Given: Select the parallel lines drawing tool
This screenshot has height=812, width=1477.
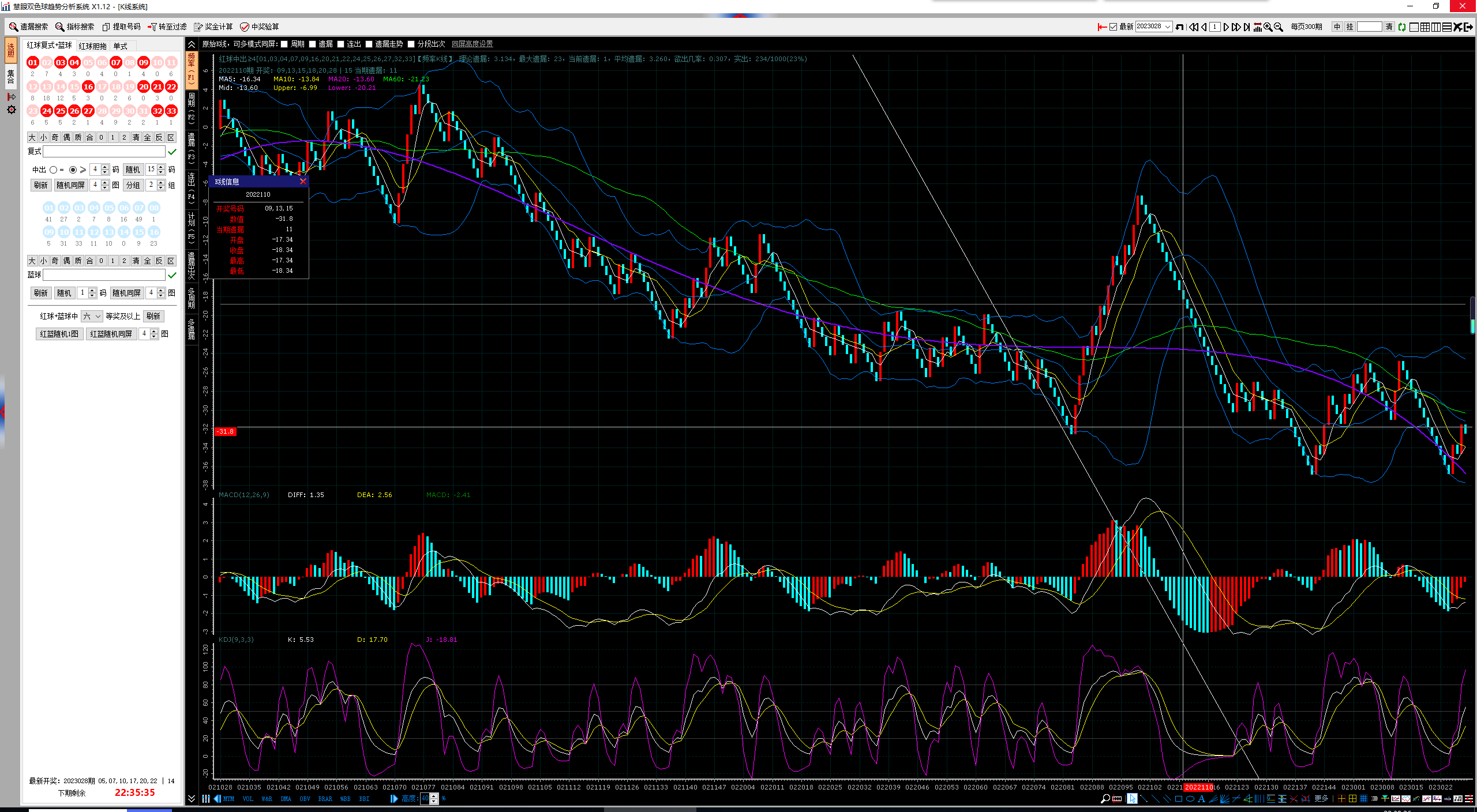Looking at the screenshot, I should tap(1167, 799).
